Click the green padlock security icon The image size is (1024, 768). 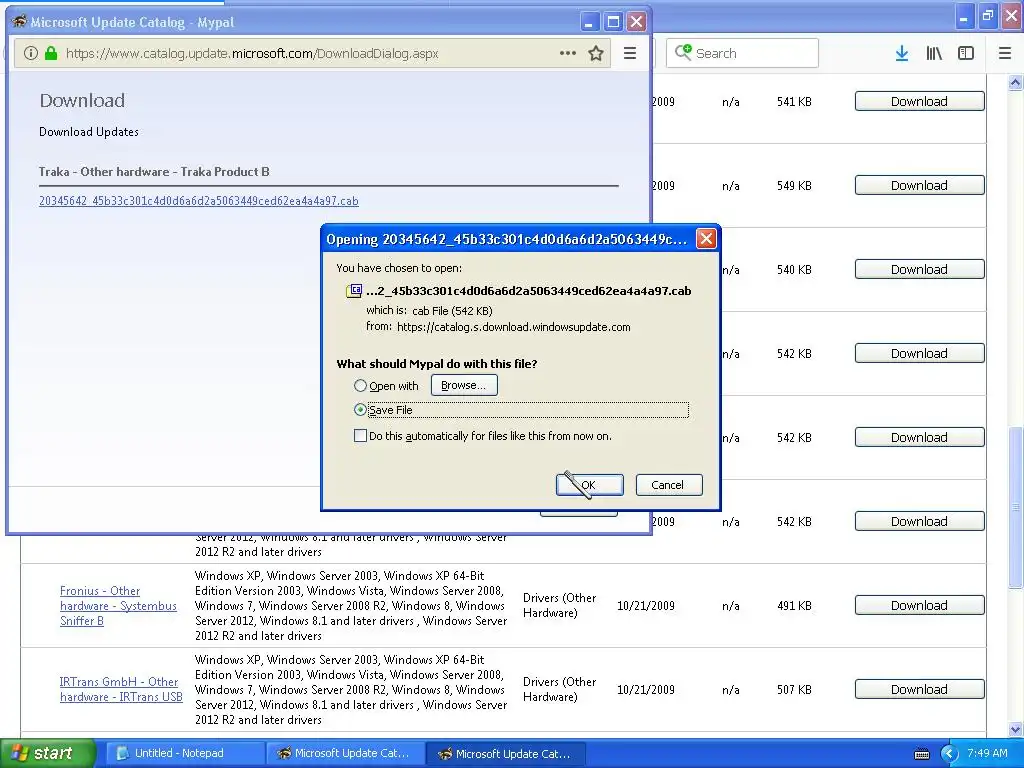(x=51, y=54)
